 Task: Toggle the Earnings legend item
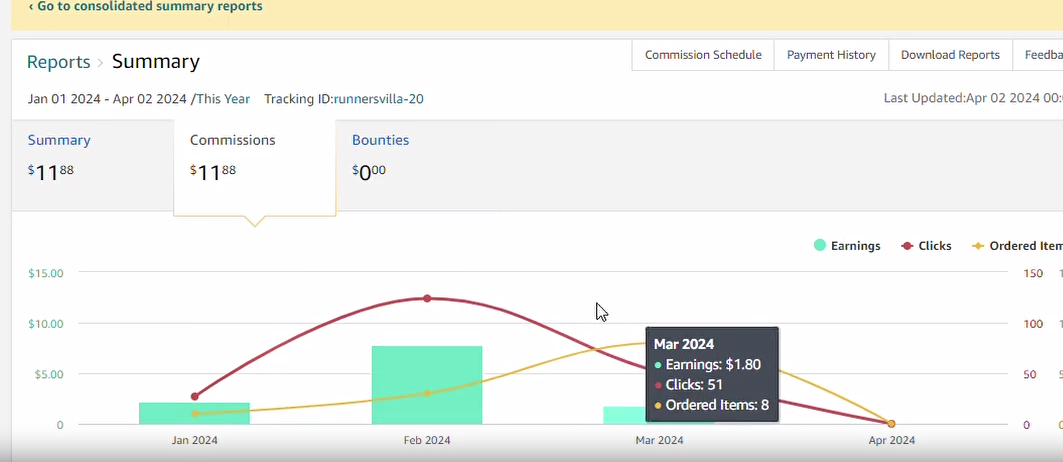(x=847, y=246)
